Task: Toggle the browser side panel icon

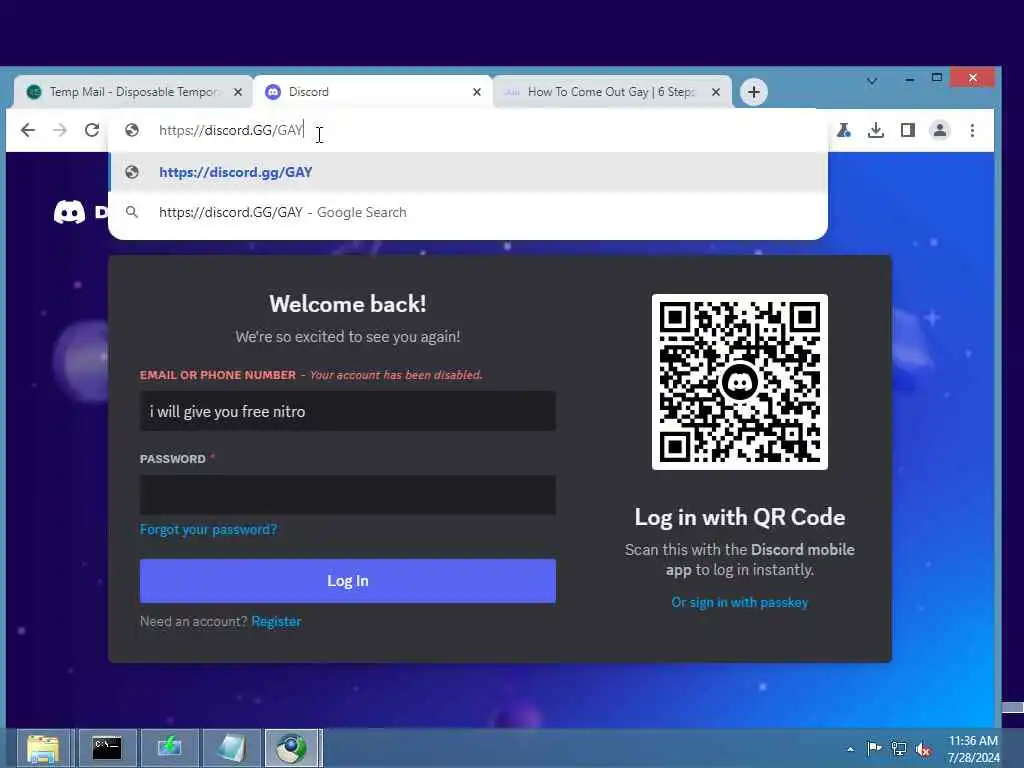Action: click(908, 131)
